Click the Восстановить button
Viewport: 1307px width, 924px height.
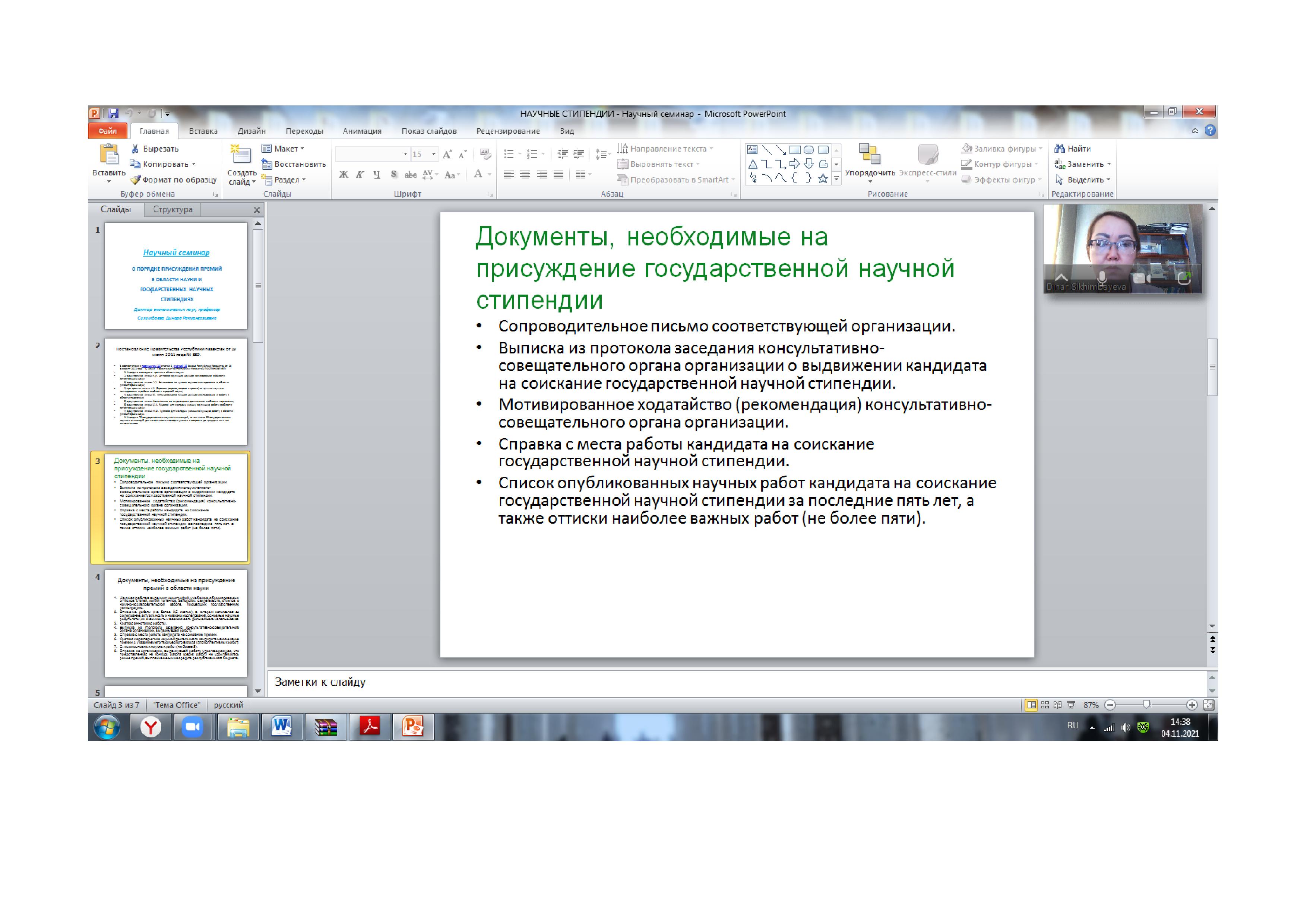pyautogui.click(x=294, y=165)
